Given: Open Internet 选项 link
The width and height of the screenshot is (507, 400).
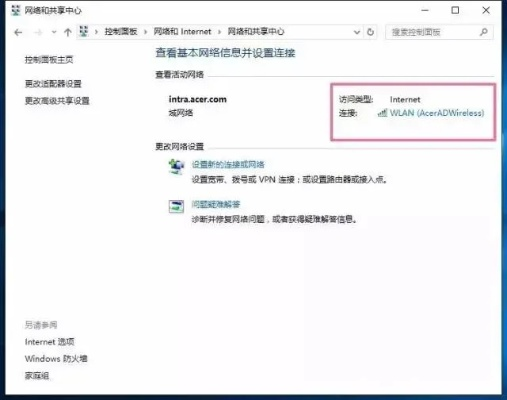Looking at the screenshot, I should click(50, 342).
